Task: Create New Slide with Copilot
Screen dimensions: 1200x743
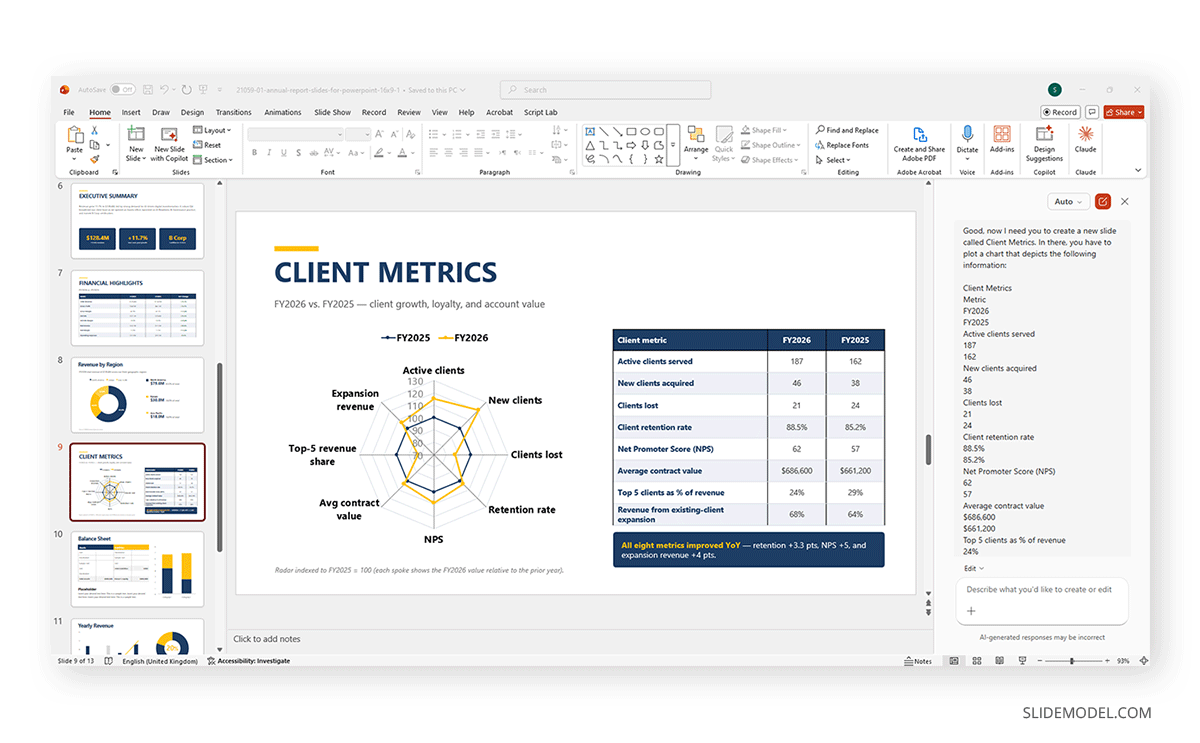Action: pyautogui.click(x=169, y=144)
